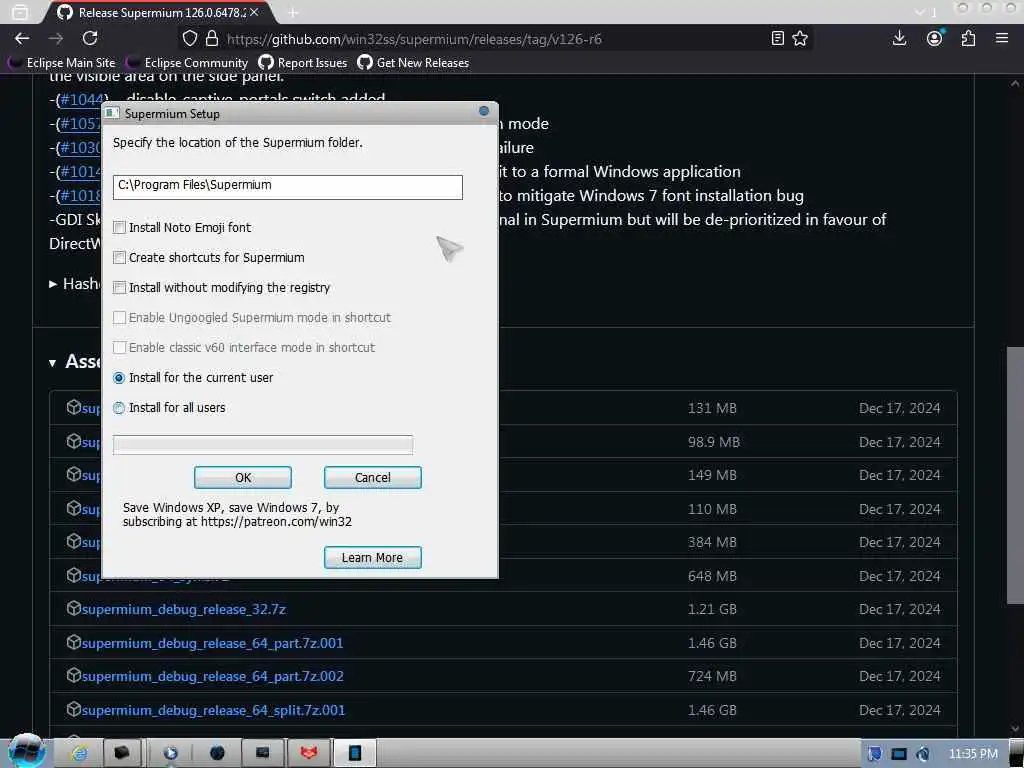Select Install for the current user
This screenshot has width=1024, height=768.
(x=119, y=377)
